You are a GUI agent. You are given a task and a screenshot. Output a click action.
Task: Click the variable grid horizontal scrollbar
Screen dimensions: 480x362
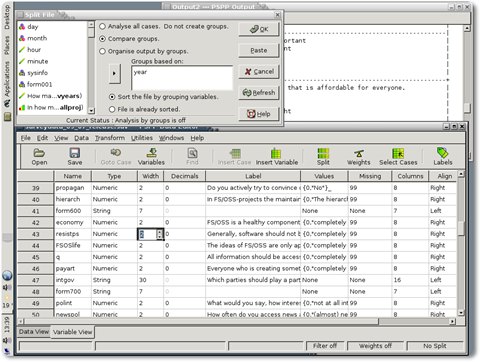pos(202,321)
